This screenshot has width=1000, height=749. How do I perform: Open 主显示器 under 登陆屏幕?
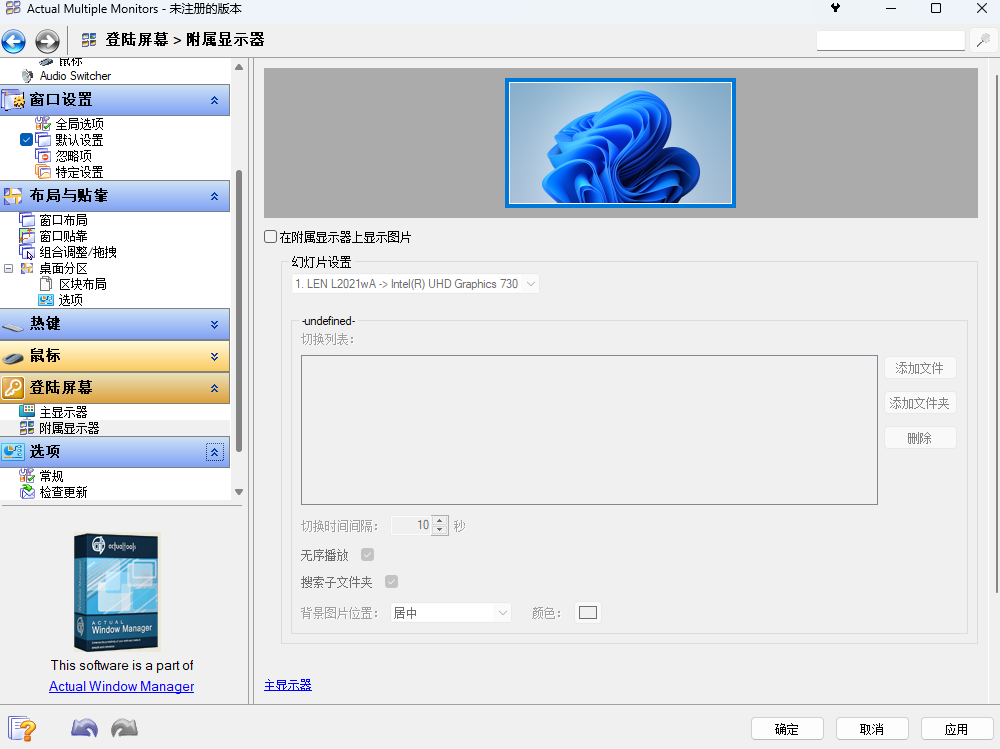(63, 412)
